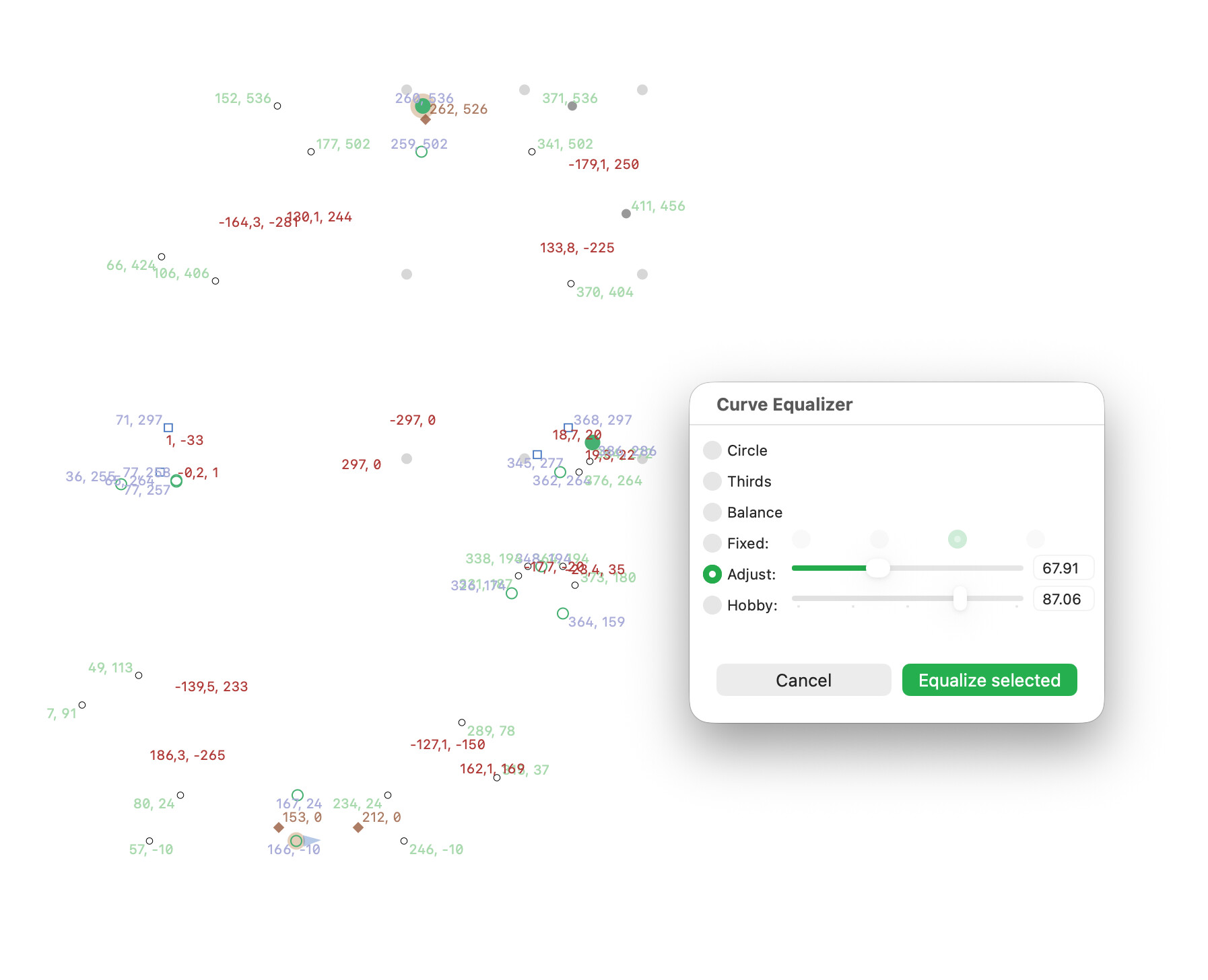The height and width of the screenshot is (980, 1208).
Task: Click the Adjust slider knob
Action: [877, 568]
